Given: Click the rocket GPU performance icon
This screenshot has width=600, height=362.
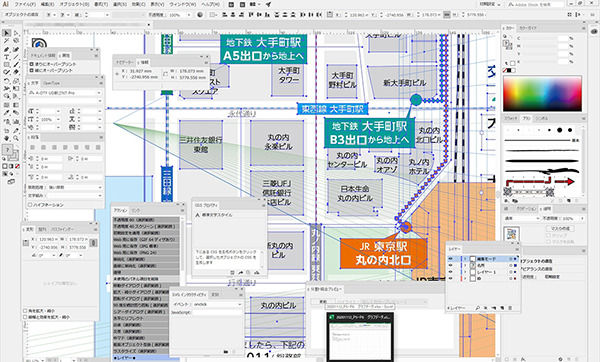Looking at the screenshot, I should 269,4.
